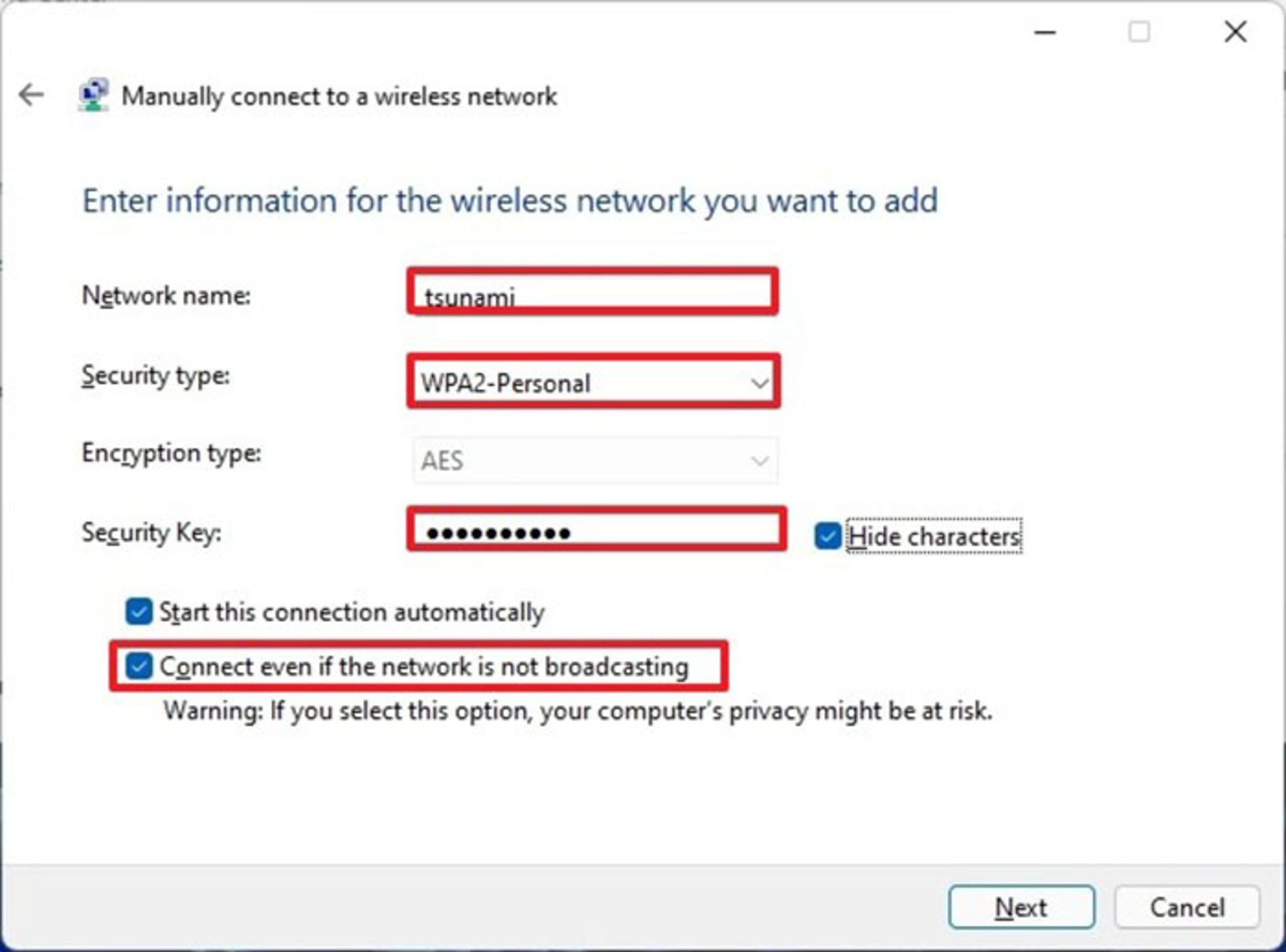Click the "Security type:" label
The height and width of the screenshot is (952, 1286).
tap(155, 375)
